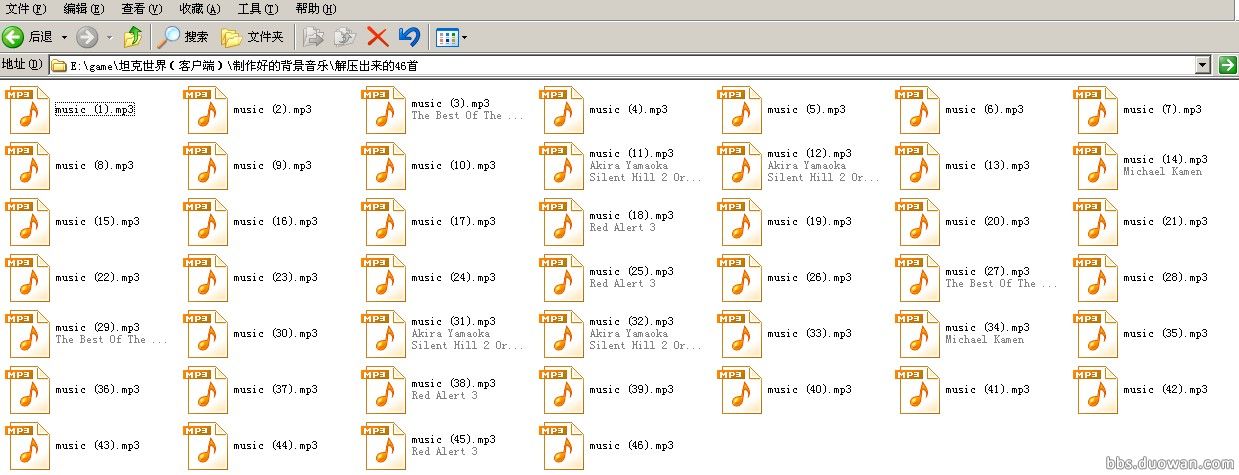Select the music (1).mp3 file
Image resolution: width=1239 pixels, height=475 pixels.
coord(95,109)
